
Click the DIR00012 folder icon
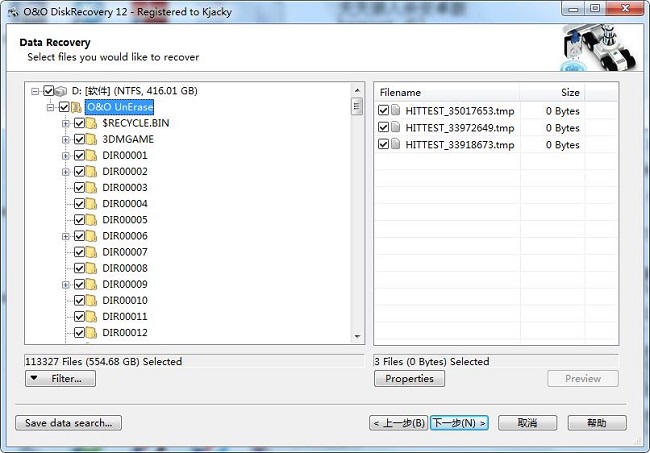click(x=91, y=333)
